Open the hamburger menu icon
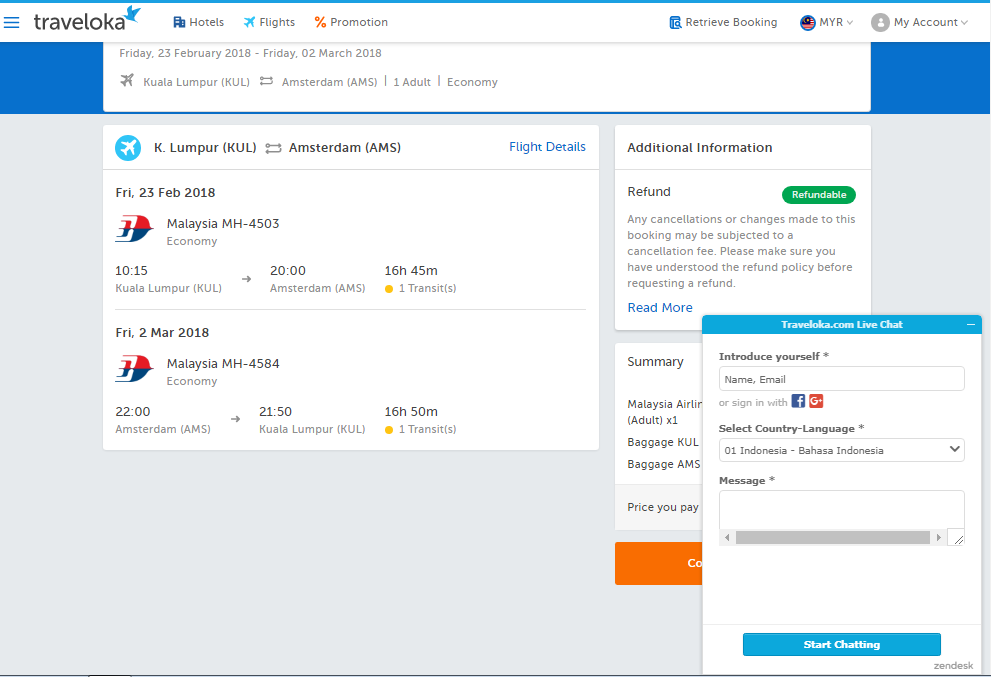991x677 pixels. [11, 23]
